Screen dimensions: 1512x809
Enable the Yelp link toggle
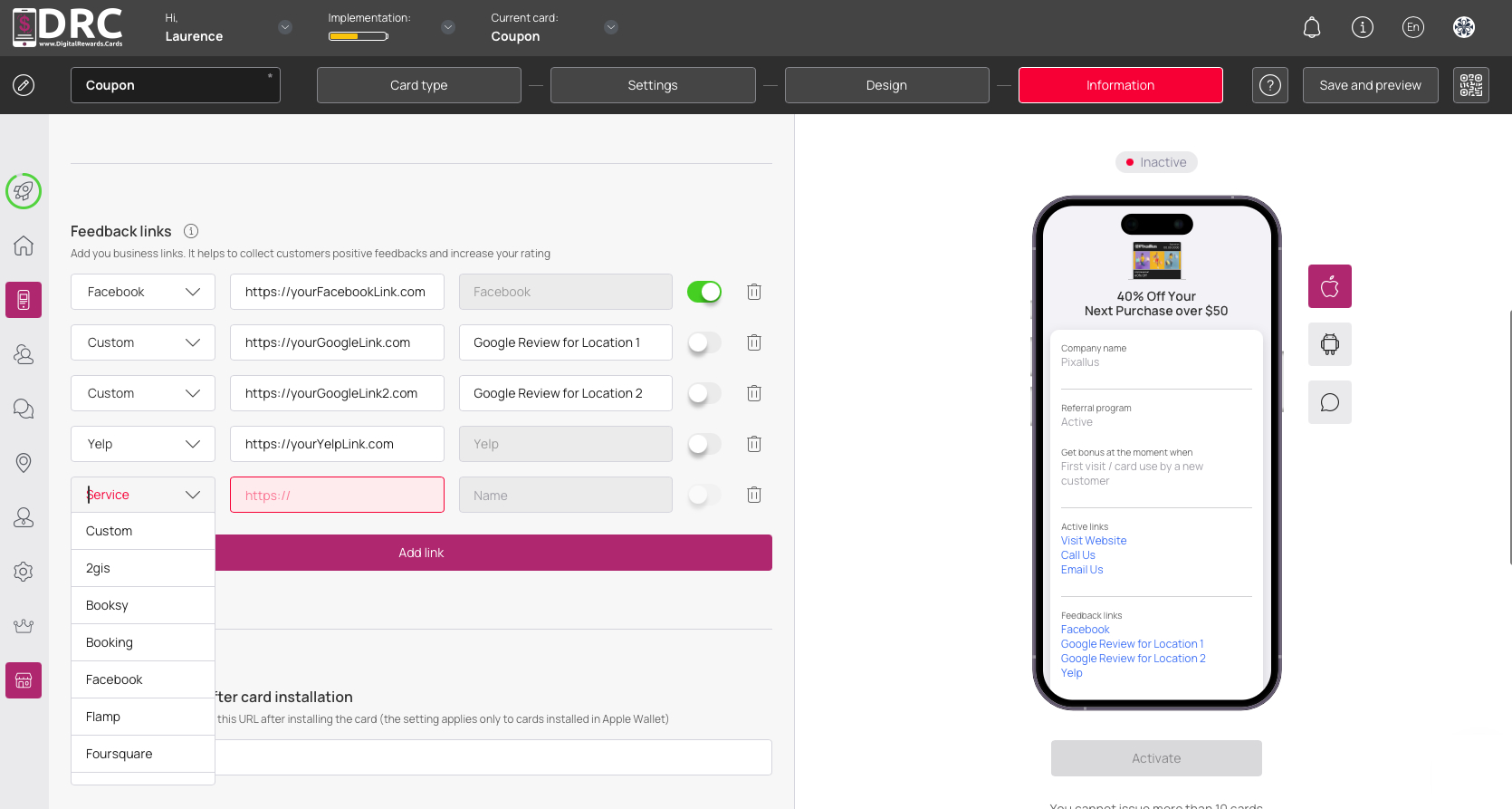pos(704,444)
